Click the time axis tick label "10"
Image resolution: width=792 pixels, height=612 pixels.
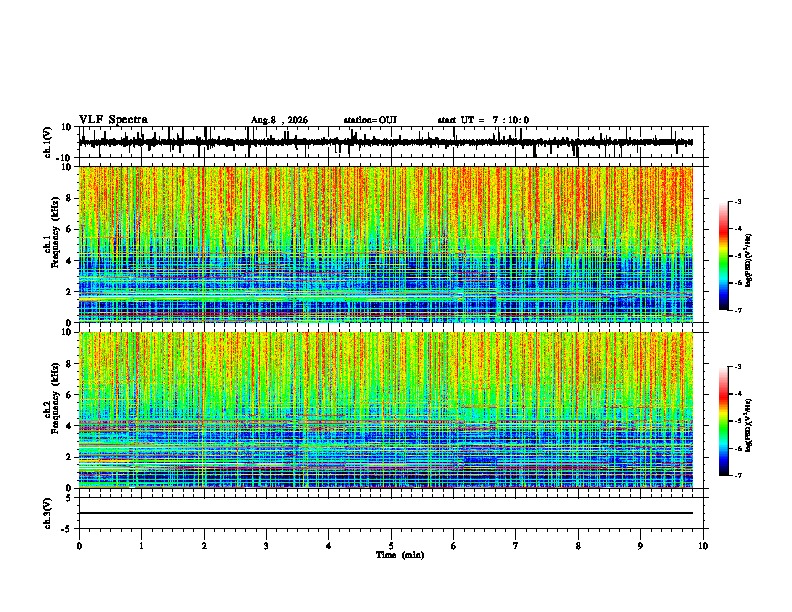(703, 546)
